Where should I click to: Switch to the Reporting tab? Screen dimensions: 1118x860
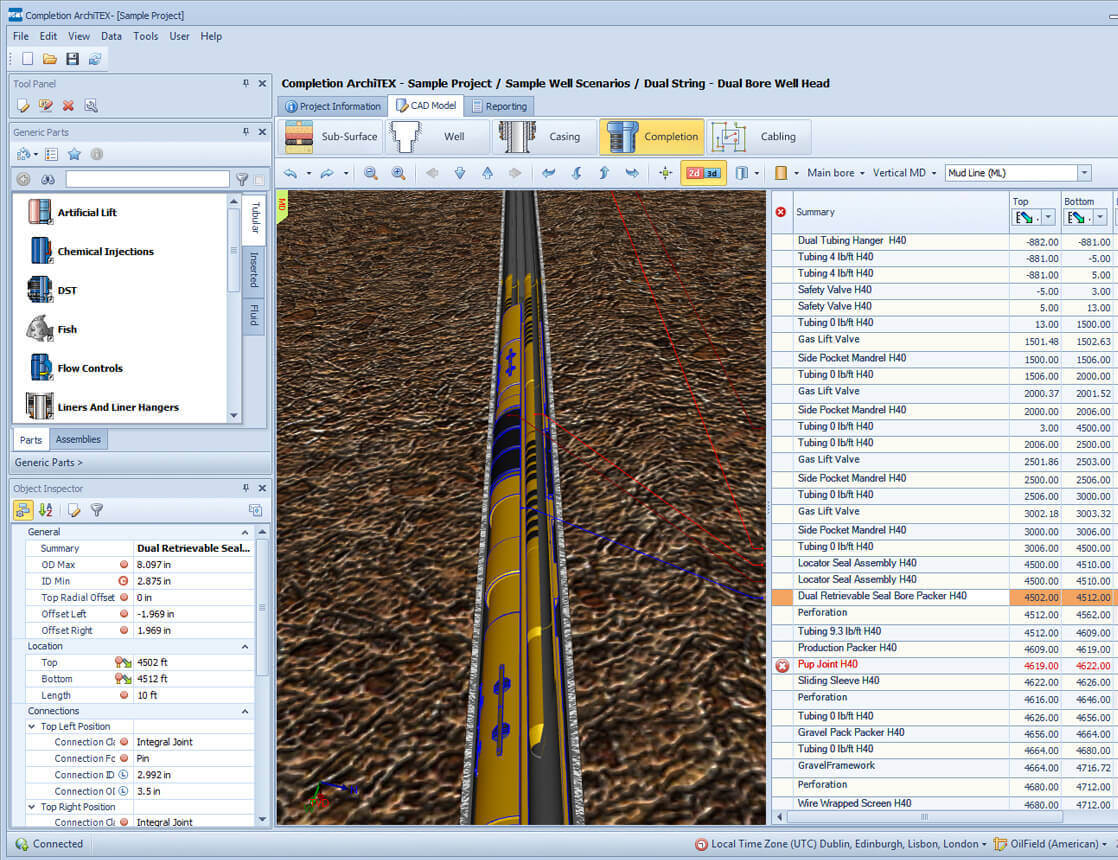(499, 106)
